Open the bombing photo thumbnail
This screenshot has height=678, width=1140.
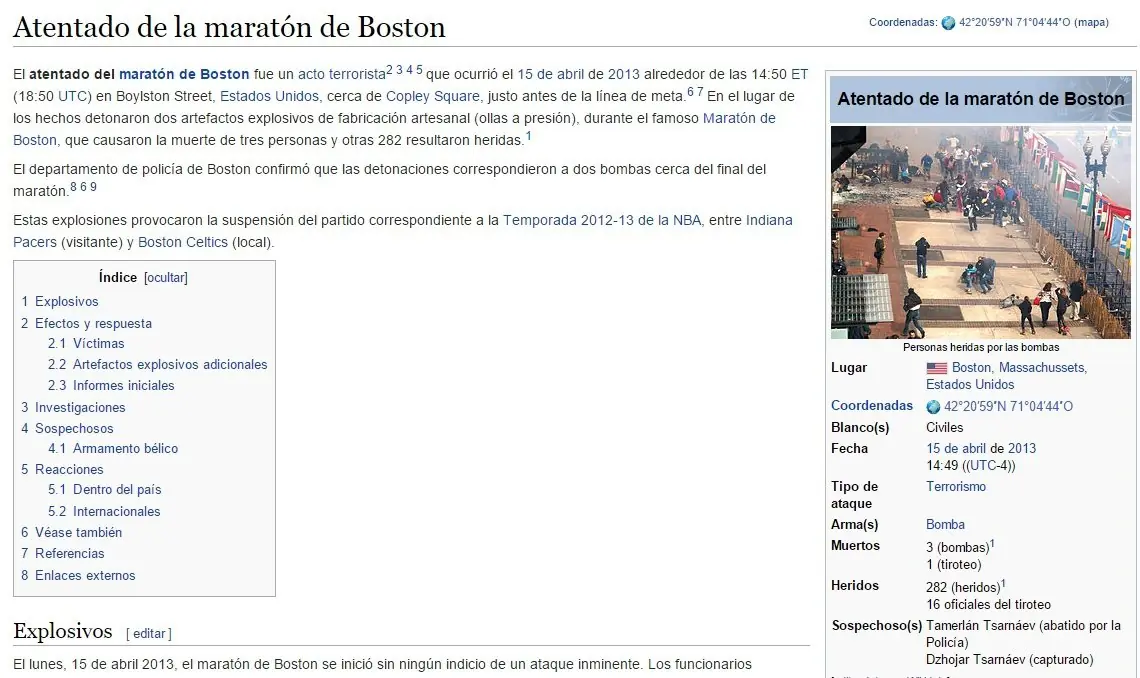[x=981, y=233]
